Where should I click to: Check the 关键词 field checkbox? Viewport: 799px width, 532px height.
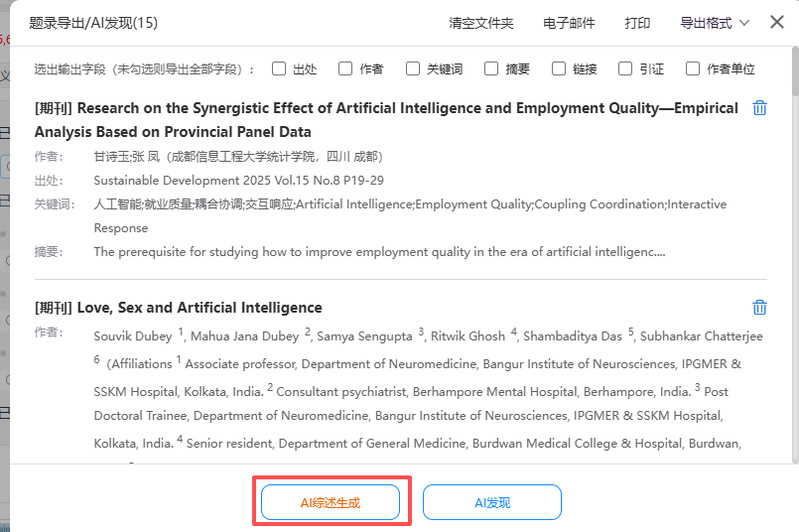[x=413, y=69]
